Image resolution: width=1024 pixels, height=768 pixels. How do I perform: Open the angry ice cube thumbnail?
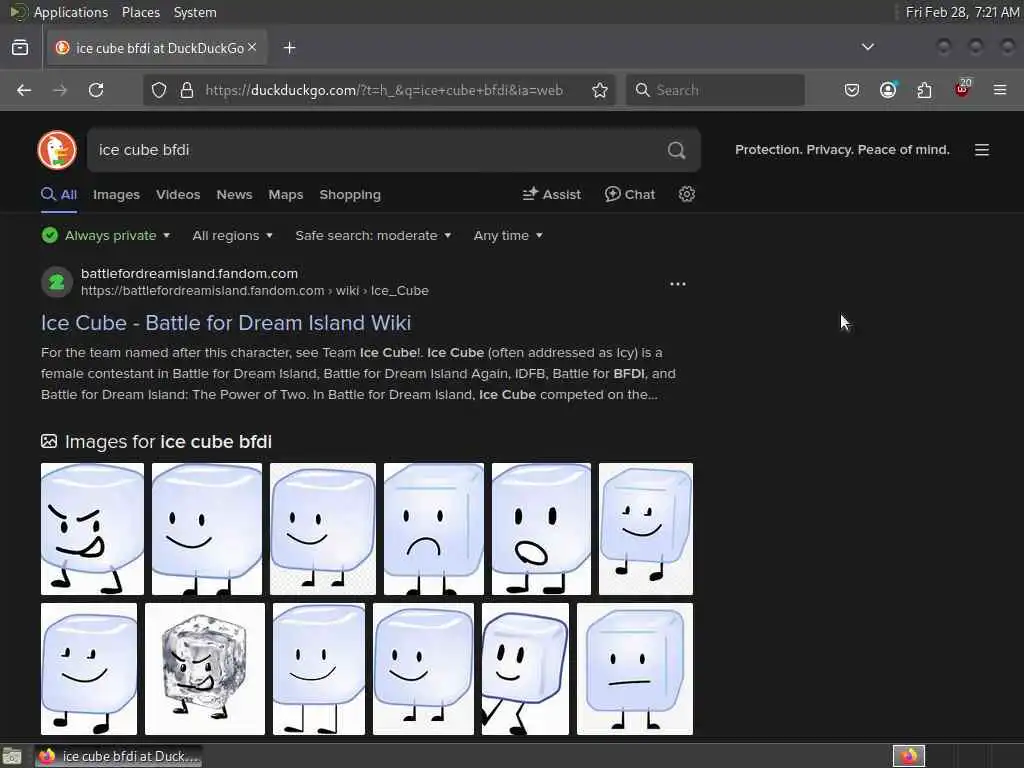point(92,529)
